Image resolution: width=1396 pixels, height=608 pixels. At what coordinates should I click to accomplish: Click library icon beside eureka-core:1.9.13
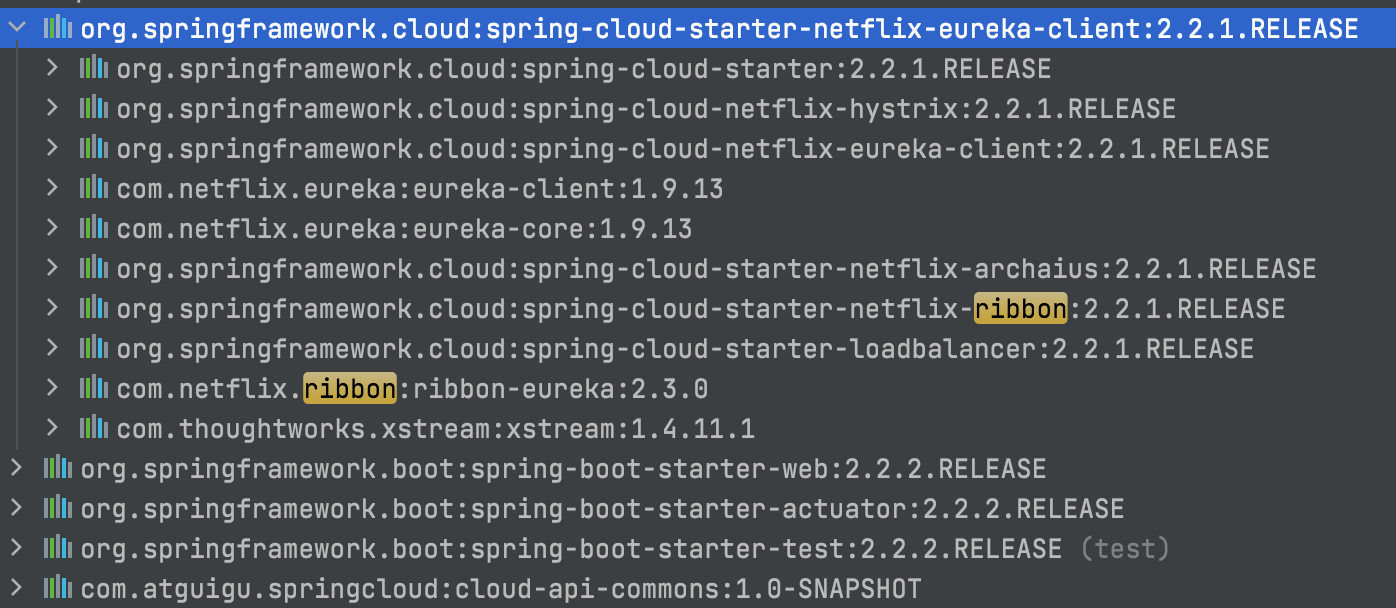click(94, 227)
